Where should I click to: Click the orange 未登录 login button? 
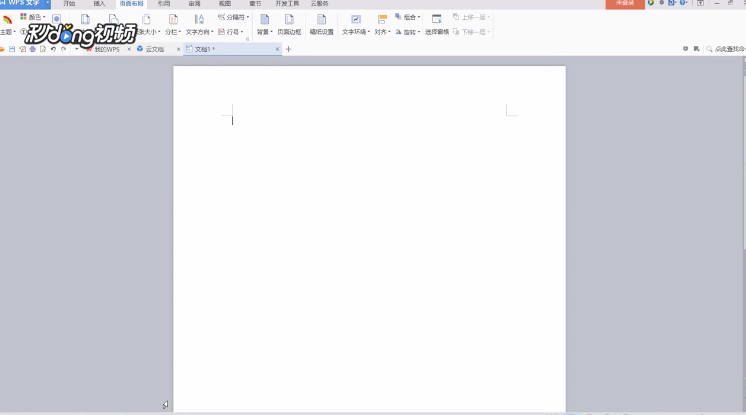click(x=625, y=3)
